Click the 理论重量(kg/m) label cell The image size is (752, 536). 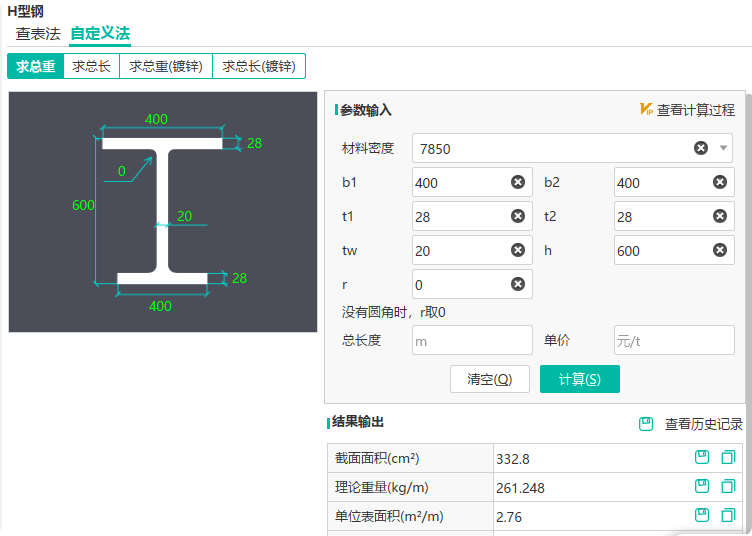point(411,488)
